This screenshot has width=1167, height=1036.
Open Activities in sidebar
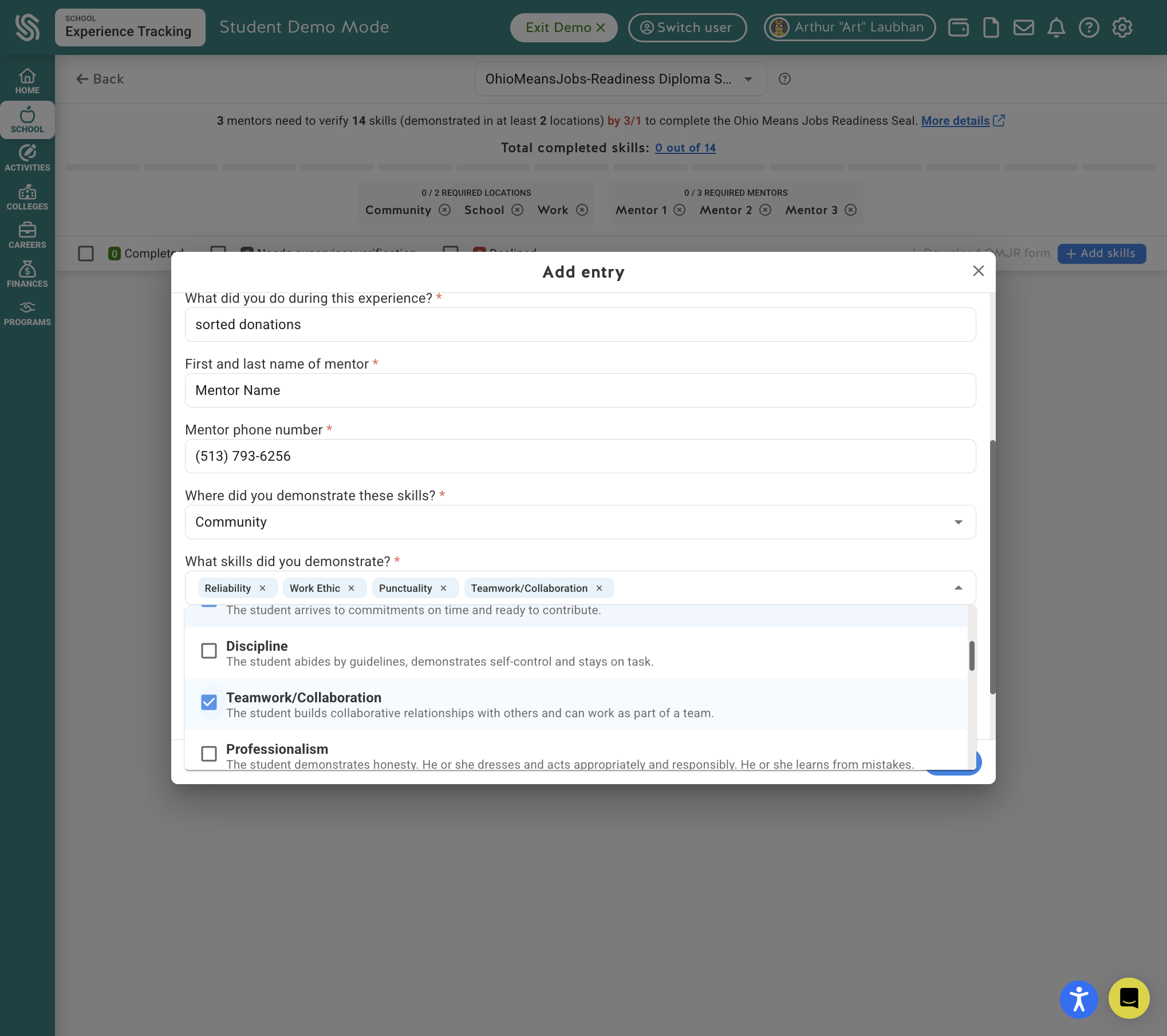click(x=27, y=159)
